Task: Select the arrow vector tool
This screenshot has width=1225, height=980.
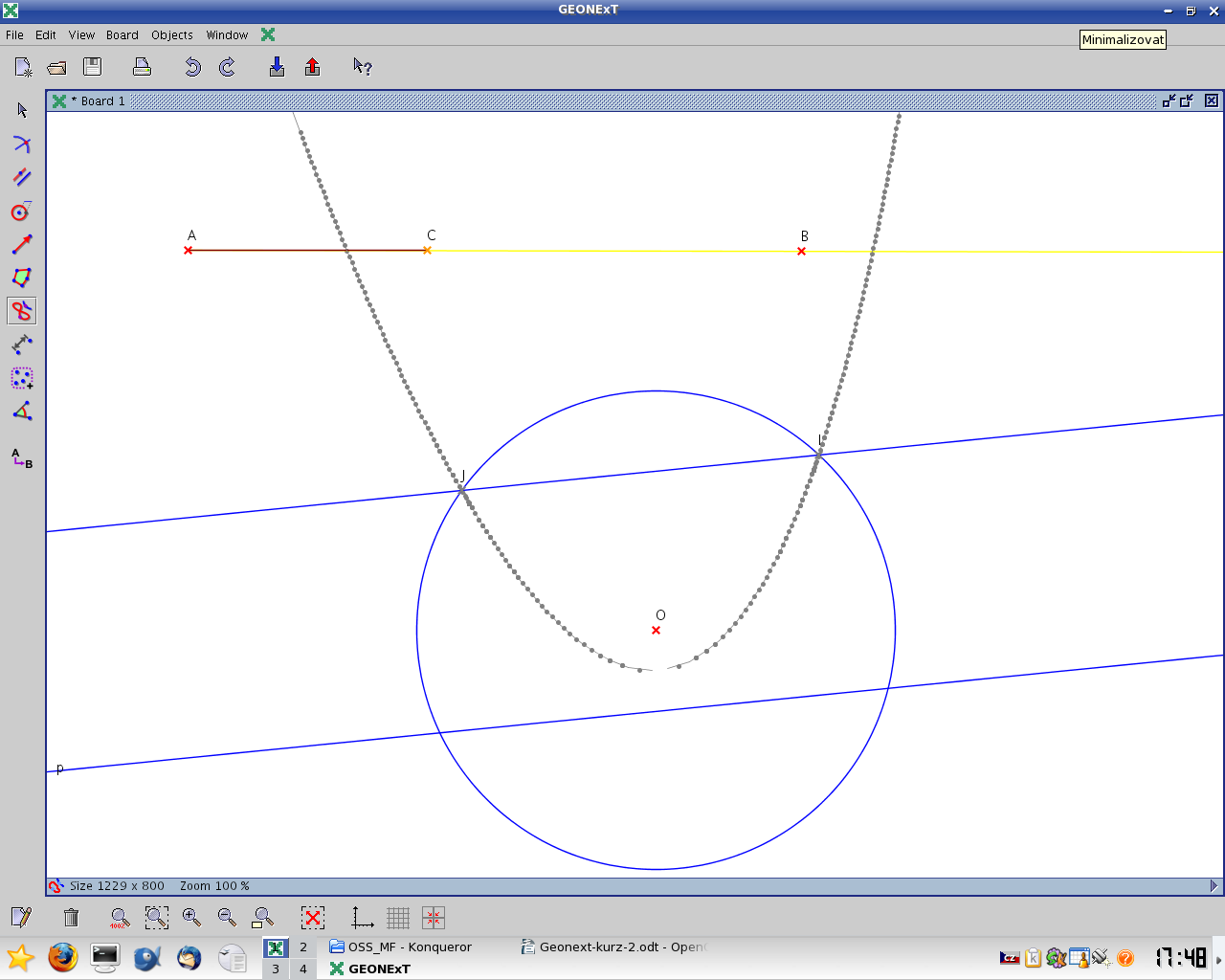Action: (22, 244)
